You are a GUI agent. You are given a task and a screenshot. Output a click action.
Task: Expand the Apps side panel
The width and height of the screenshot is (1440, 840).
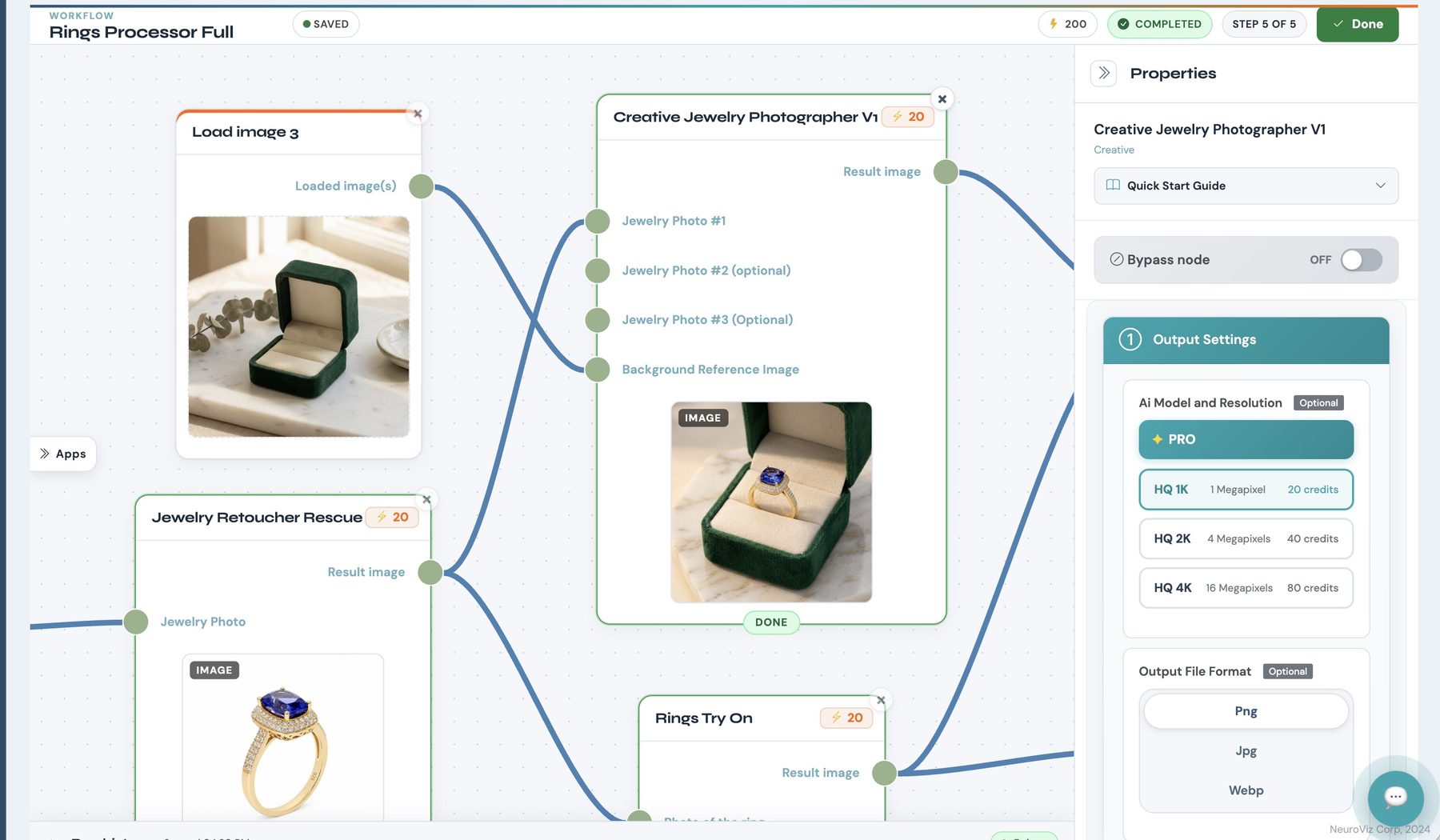[63, 454]
